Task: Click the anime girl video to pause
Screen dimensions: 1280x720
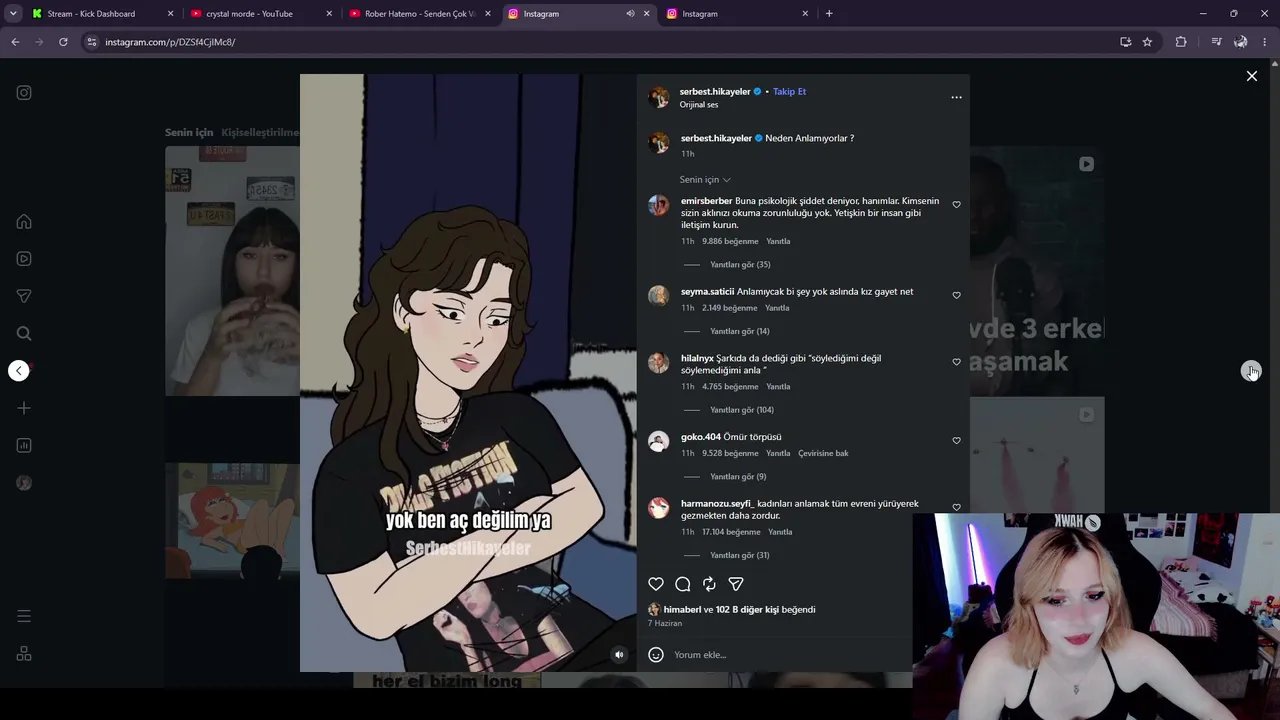Action: click(468, 372)
